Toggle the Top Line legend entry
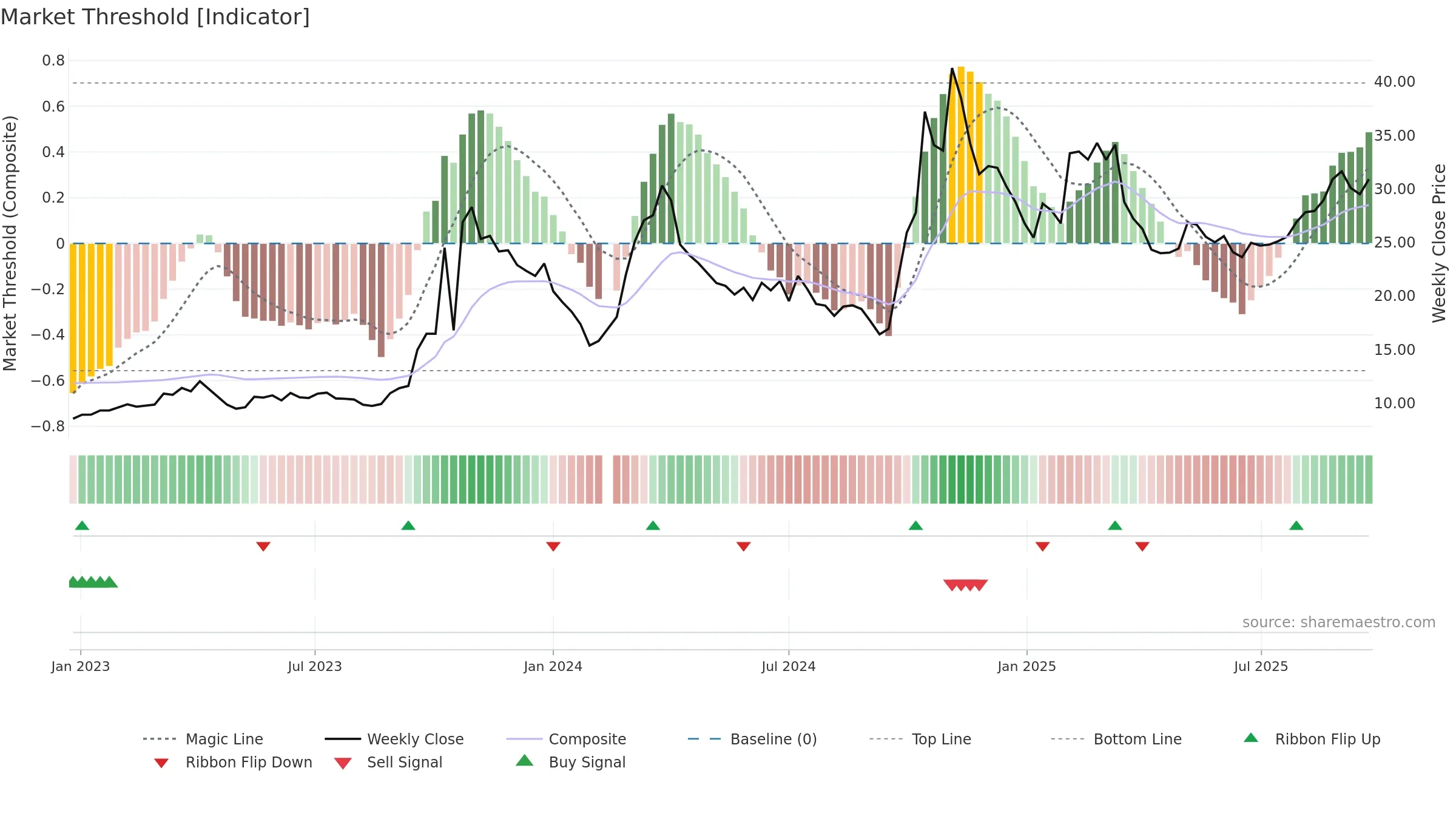The height and width of the screenshot is (819, 1456). coord(920,739)
